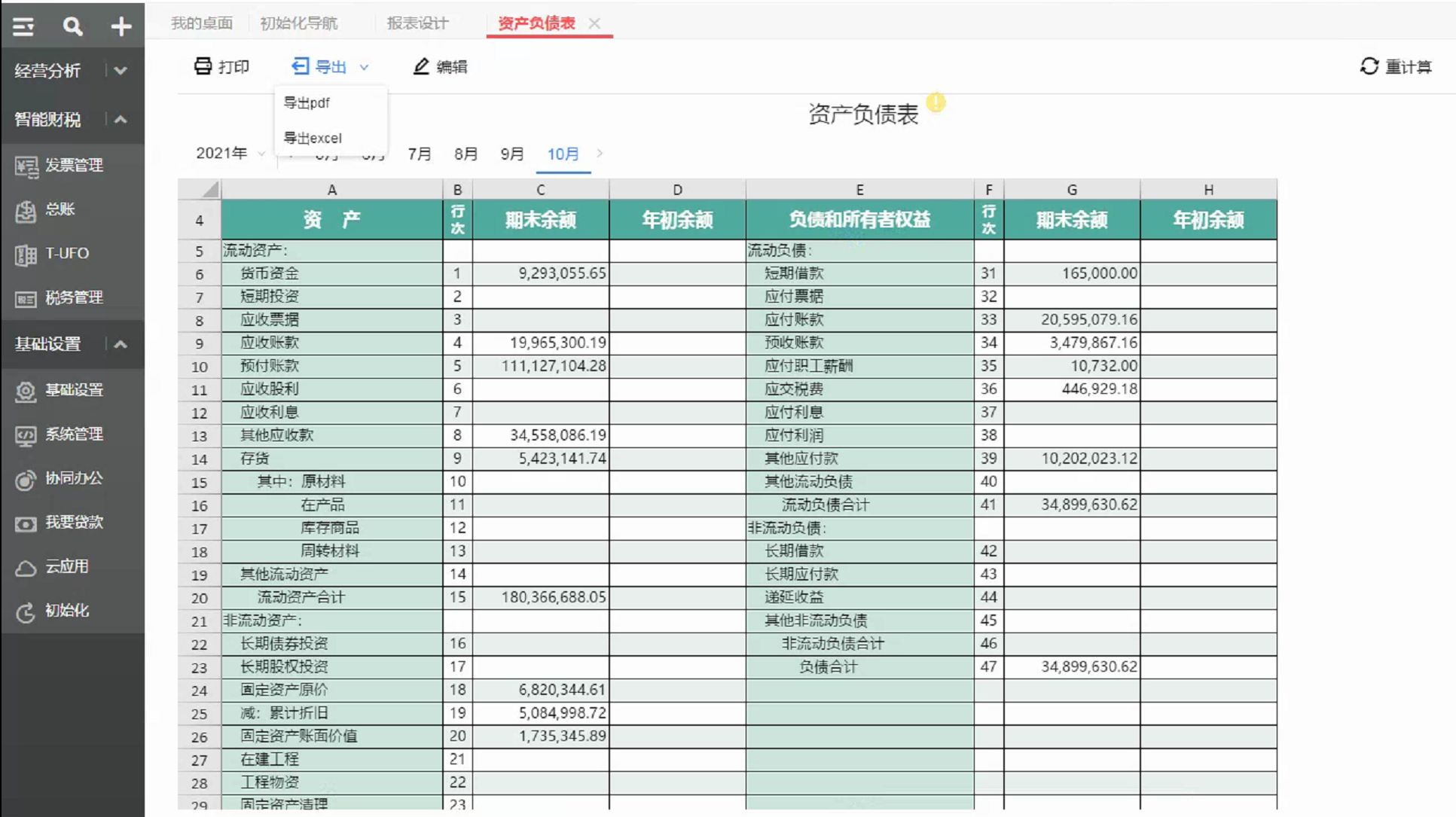Screen dimensions: 1456x817
Task: Click the 其他应收款 cell
Action: (x=332, y=435)
